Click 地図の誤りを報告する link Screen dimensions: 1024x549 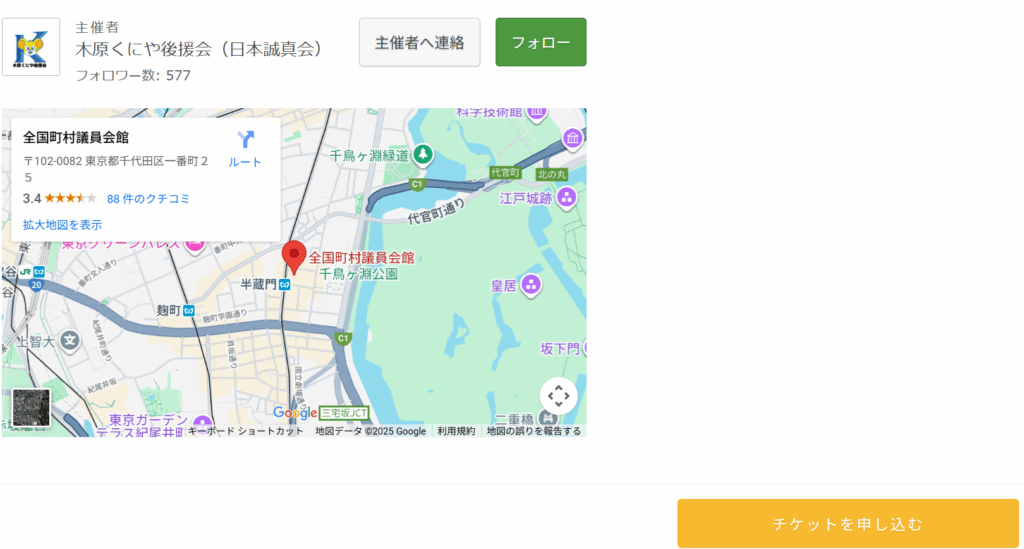[x=533, y=431]
